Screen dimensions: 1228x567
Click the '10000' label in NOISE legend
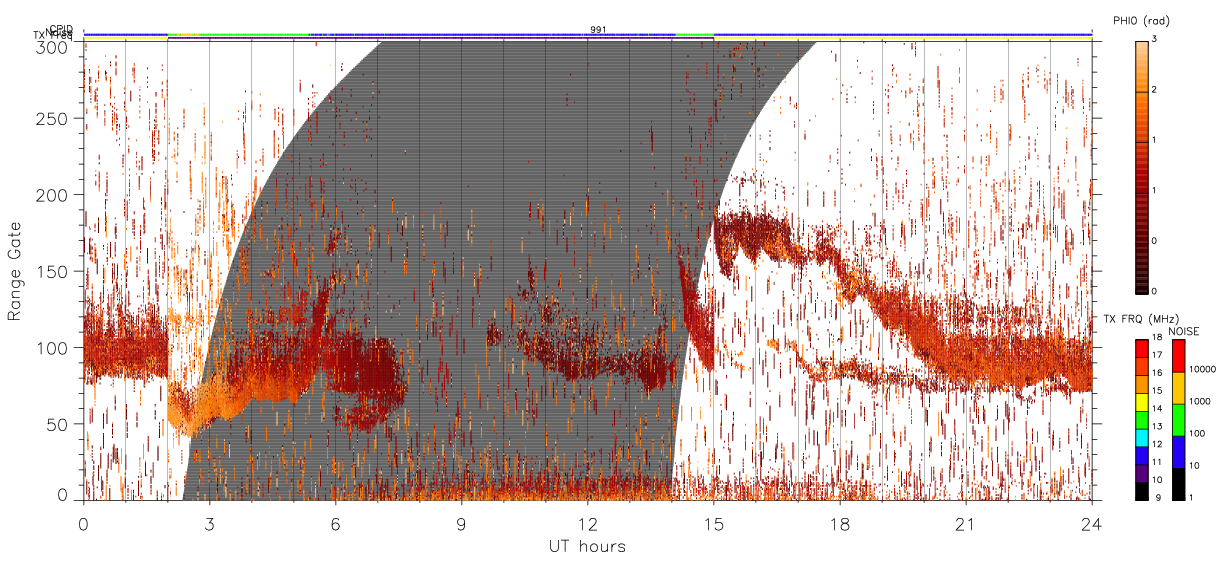[1203, 369]
